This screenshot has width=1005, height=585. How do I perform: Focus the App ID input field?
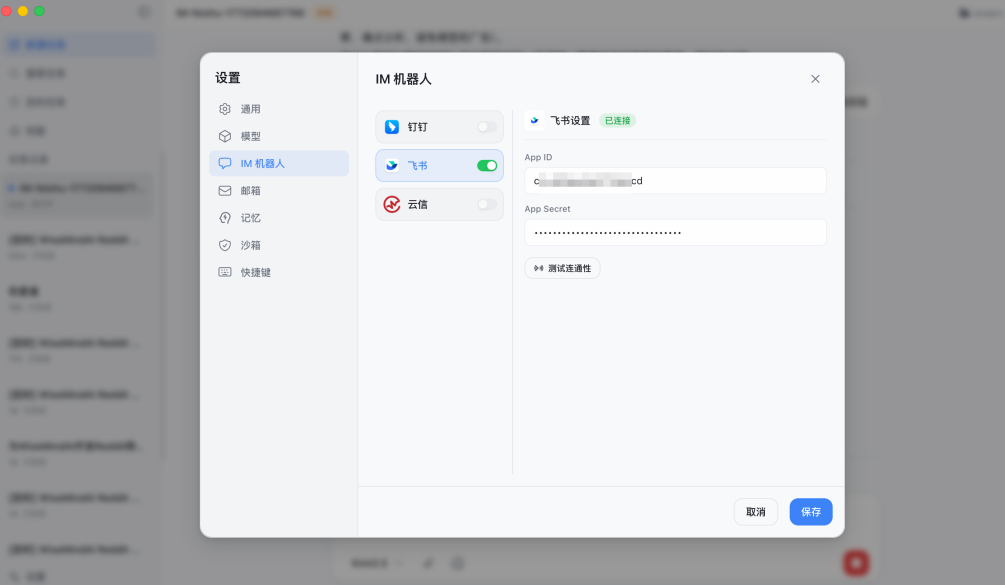(675, 181)
